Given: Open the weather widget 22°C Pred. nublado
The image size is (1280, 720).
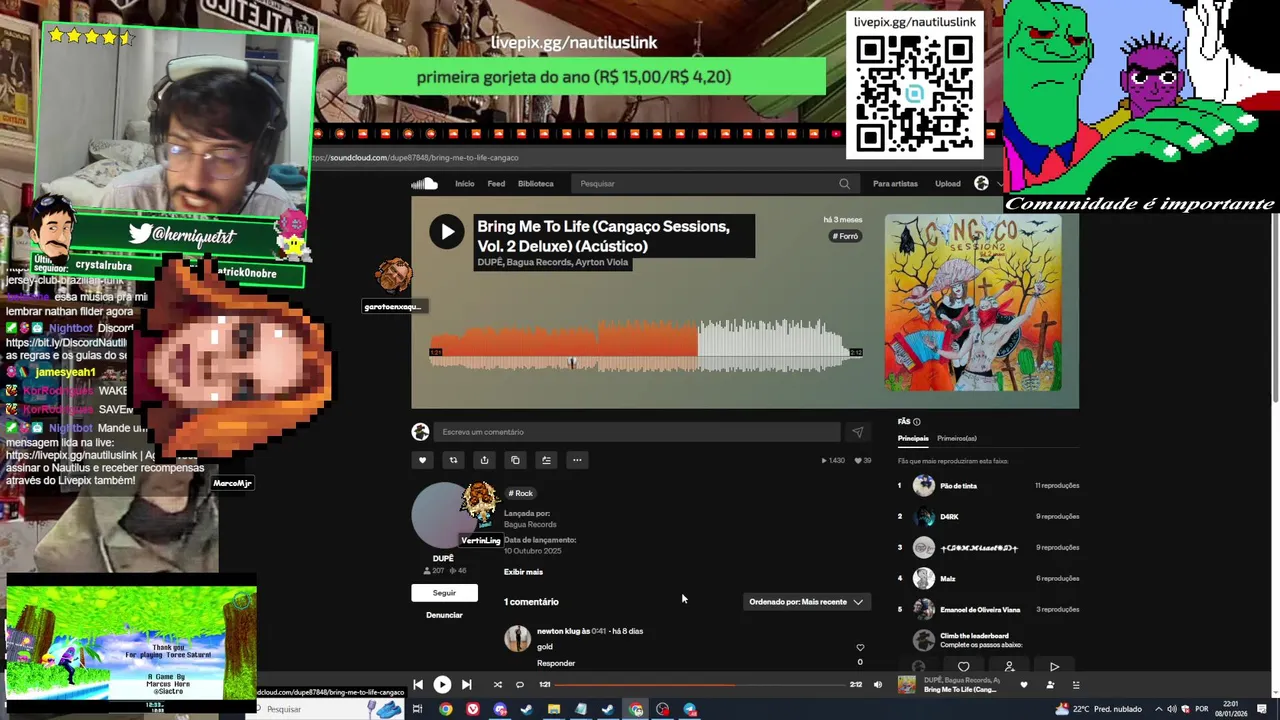Looking at the screenshot, I should click(x=1098, y=709).
